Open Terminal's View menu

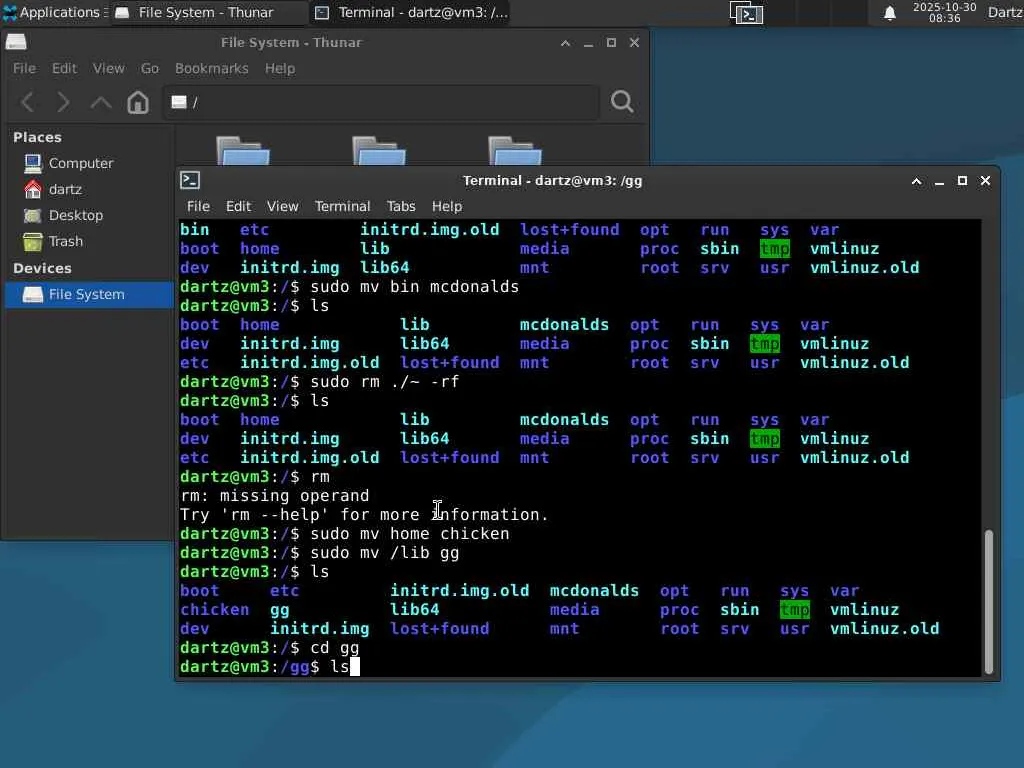(x=282, y=206)
